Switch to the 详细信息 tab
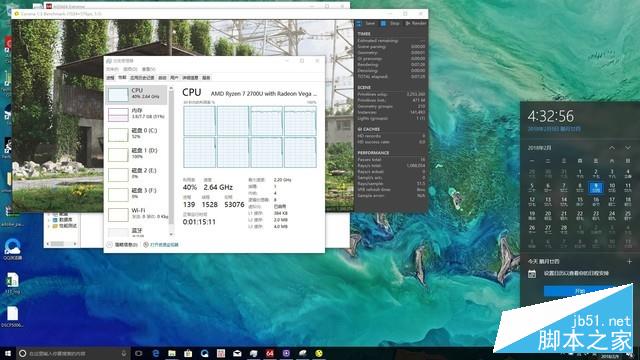Viewport: 640px width, 360px height. tap(190, 78)
